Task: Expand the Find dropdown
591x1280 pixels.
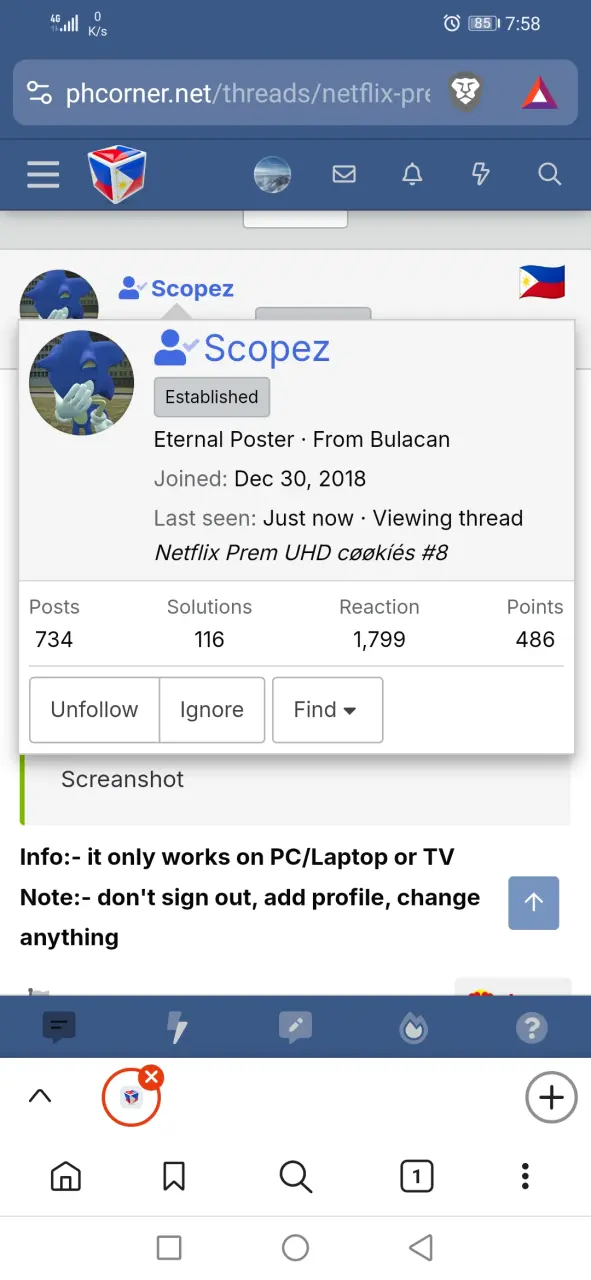Action: (x=327, y=710)
